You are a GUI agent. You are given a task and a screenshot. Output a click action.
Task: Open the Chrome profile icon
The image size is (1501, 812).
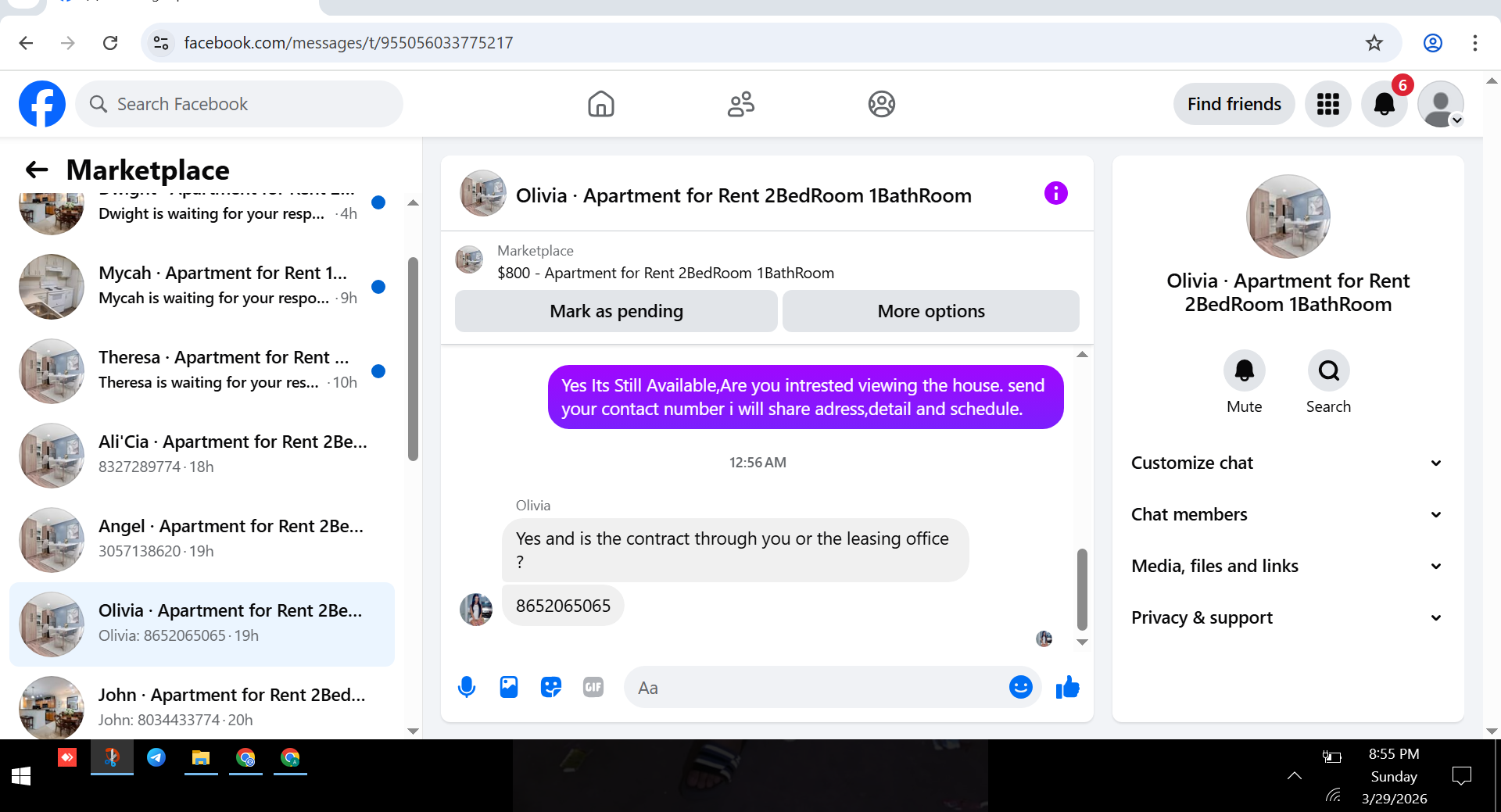click(1433, 43)
